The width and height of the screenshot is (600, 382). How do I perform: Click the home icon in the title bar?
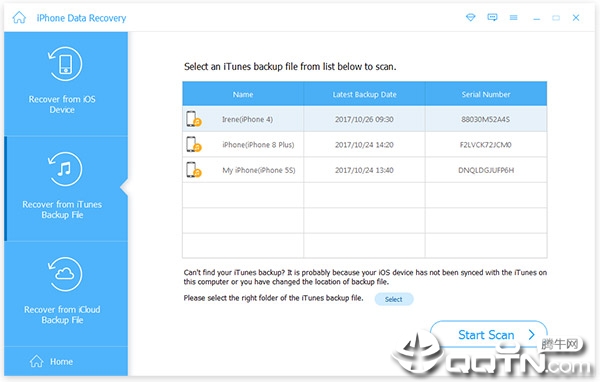19,18
